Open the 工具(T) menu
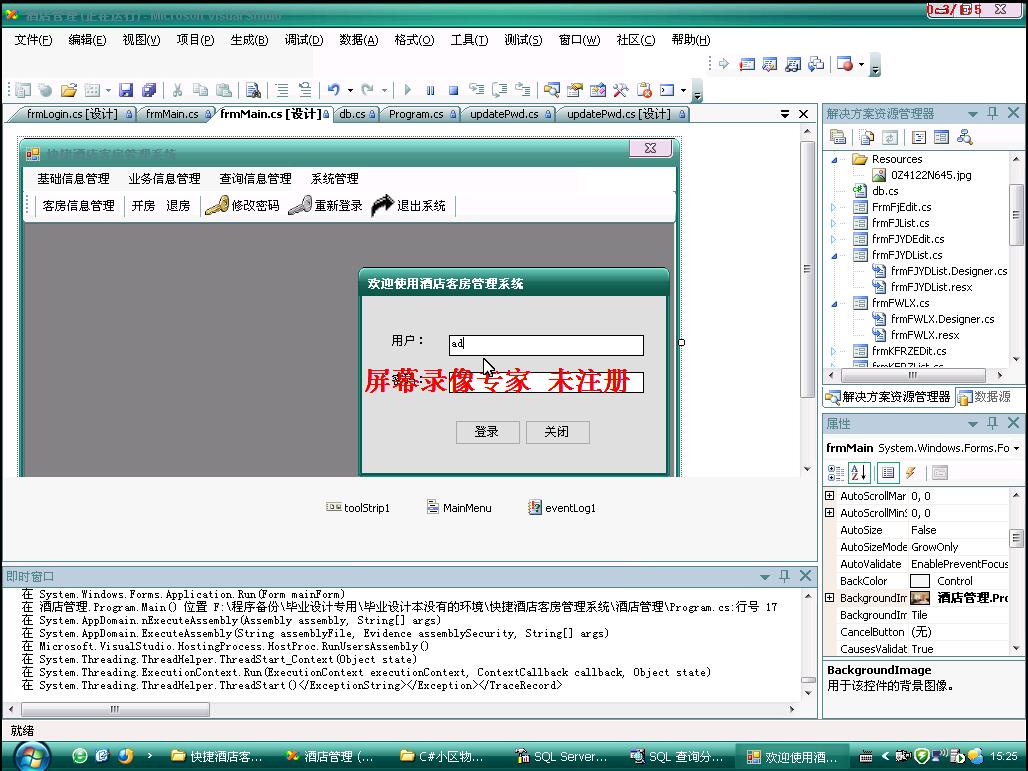Image resolution: width=1028 pixels, height=771 pixels. point(469,40)
